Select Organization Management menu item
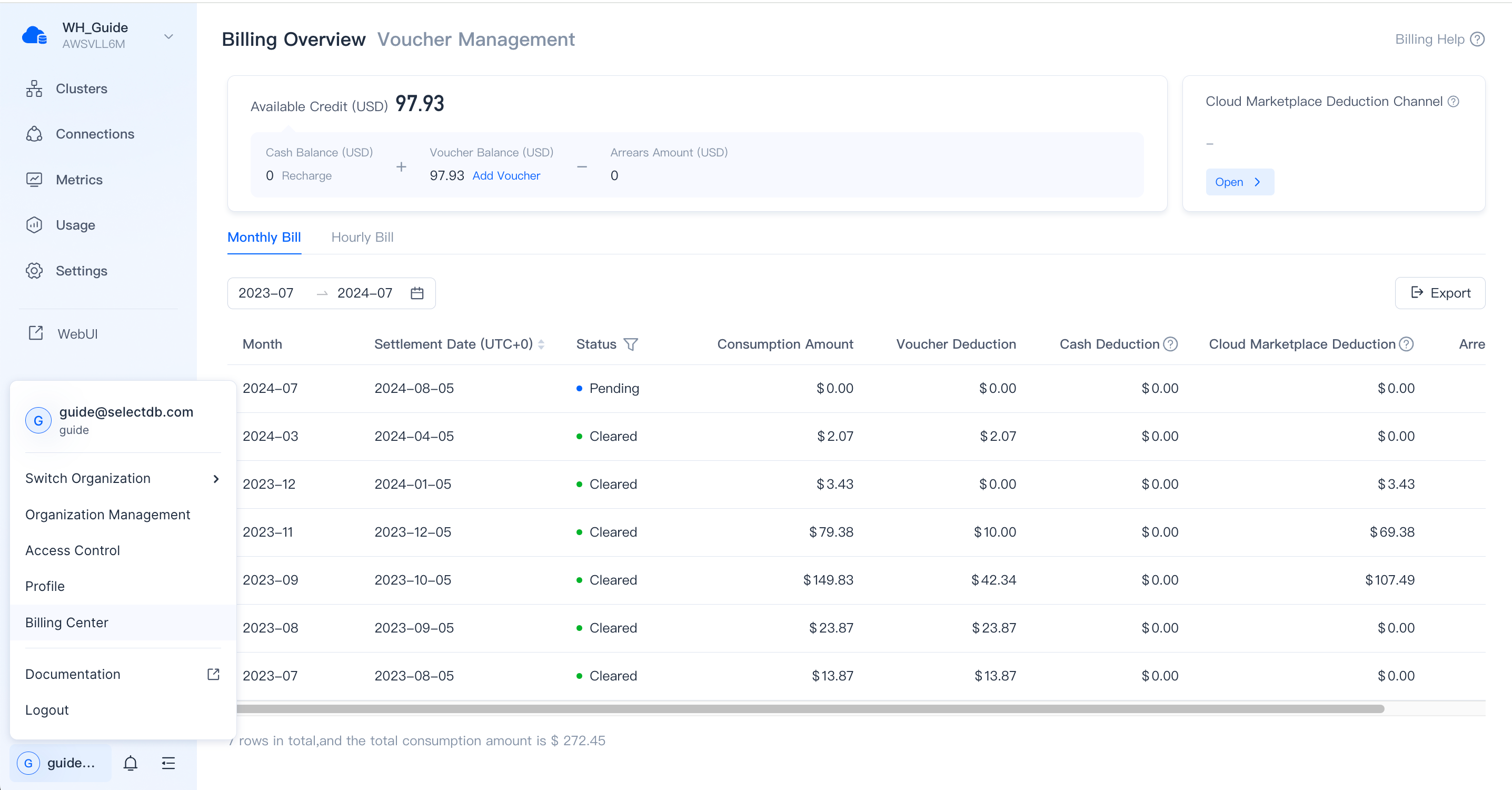This screenshot has height=790, width=1512. 108,515
